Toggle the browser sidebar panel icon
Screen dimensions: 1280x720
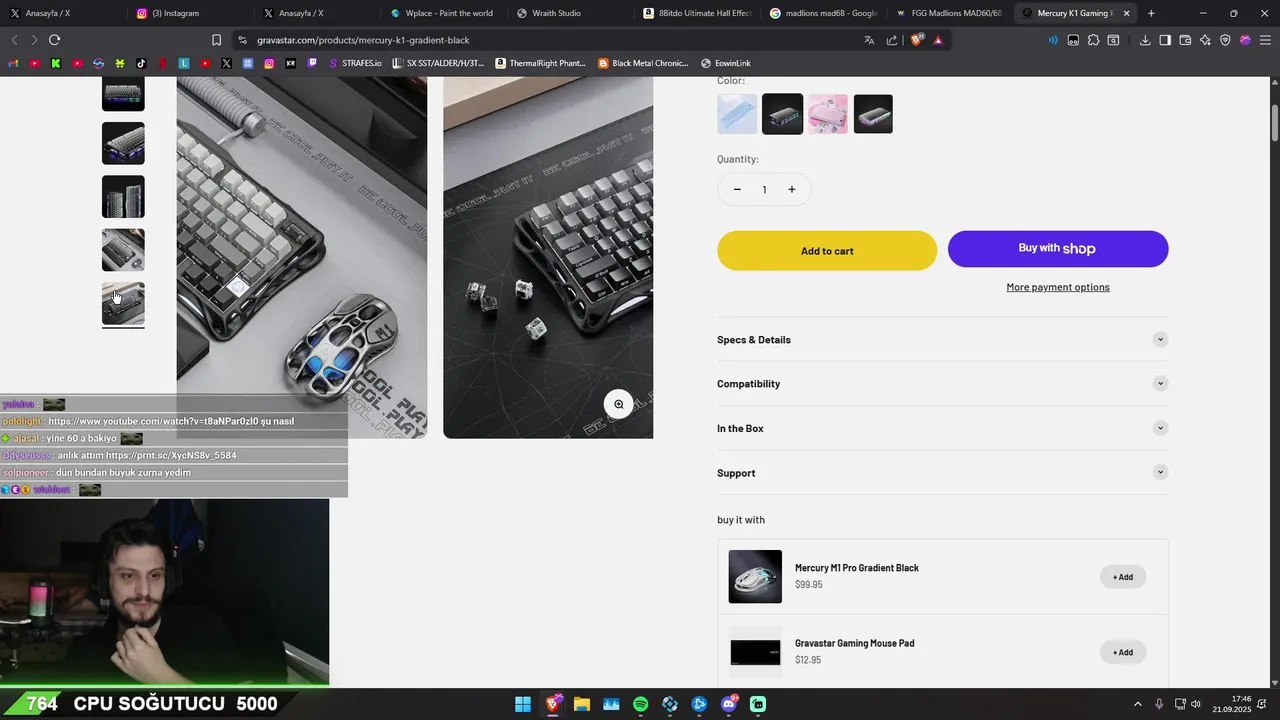[x=1165, y=40]
